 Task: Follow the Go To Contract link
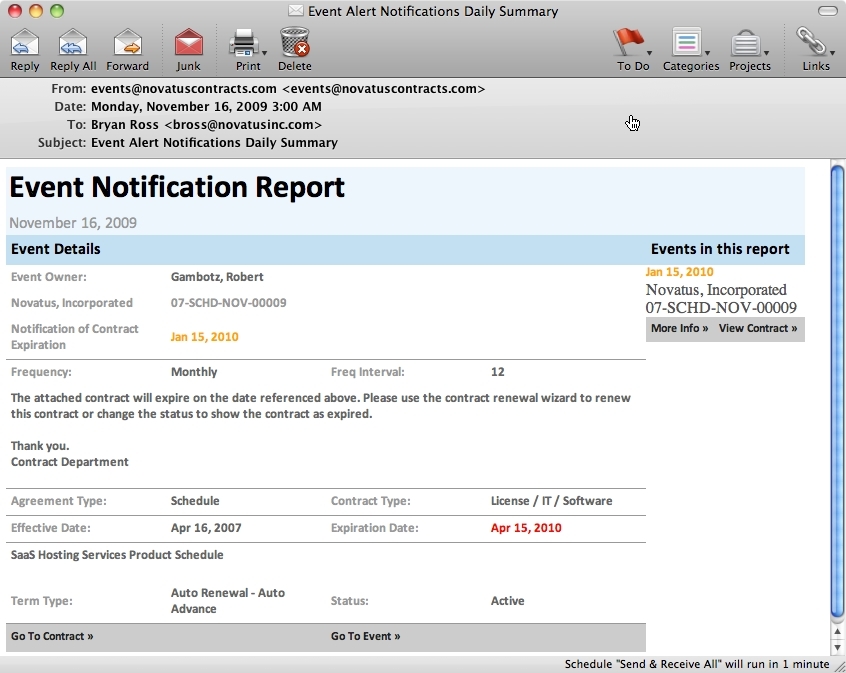(52, 636)
